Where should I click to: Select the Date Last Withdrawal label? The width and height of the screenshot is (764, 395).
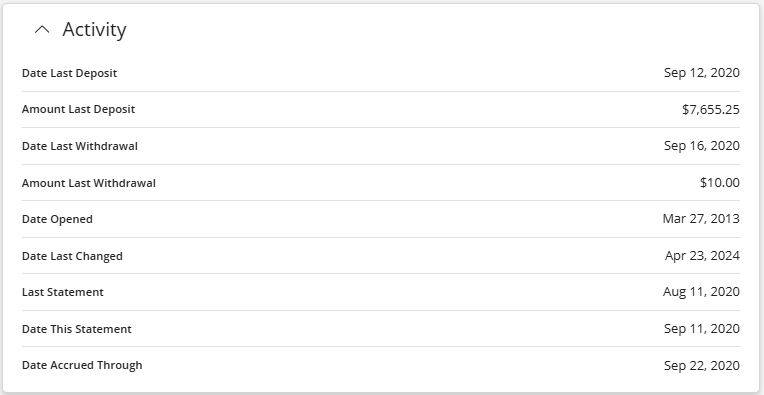[x=80, y=146]
